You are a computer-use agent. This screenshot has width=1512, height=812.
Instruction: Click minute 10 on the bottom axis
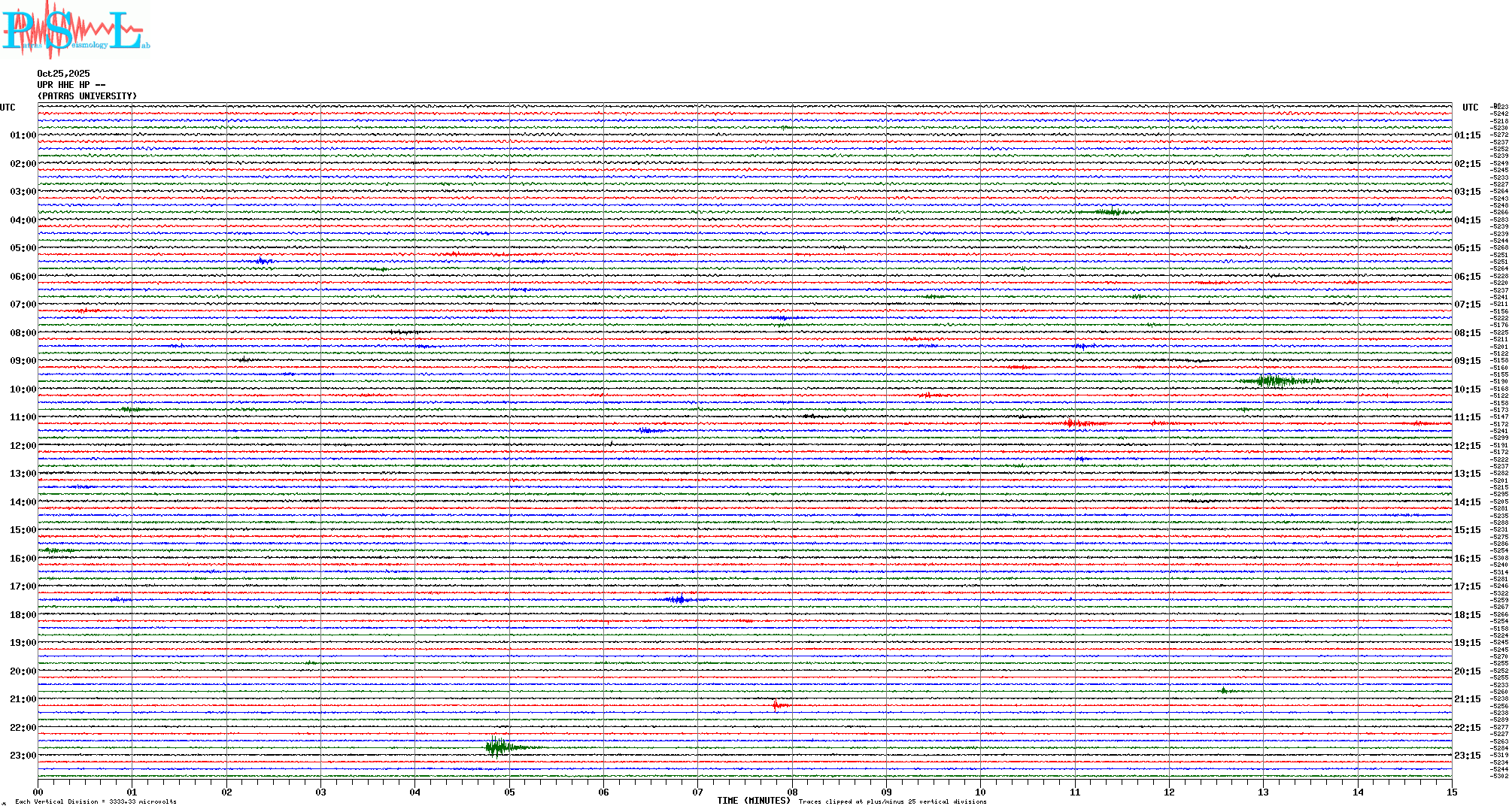(980, 792)
